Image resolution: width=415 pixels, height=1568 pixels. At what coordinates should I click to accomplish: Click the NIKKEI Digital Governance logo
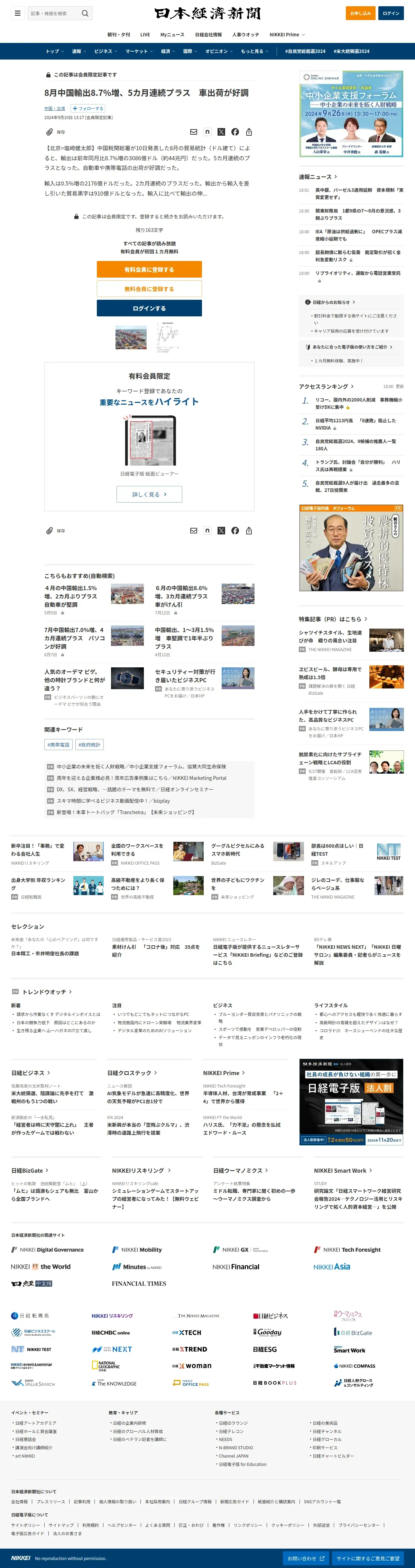pos(47,1250)
